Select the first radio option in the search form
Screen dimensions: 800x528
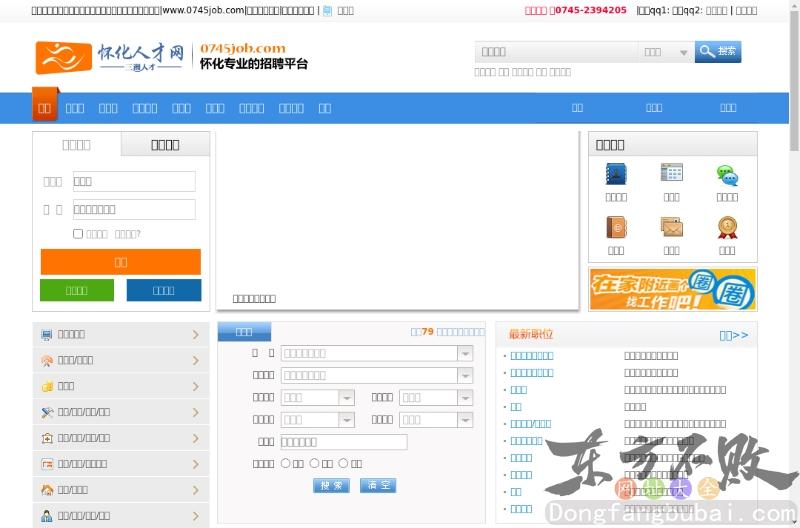(x=286, y=463)
